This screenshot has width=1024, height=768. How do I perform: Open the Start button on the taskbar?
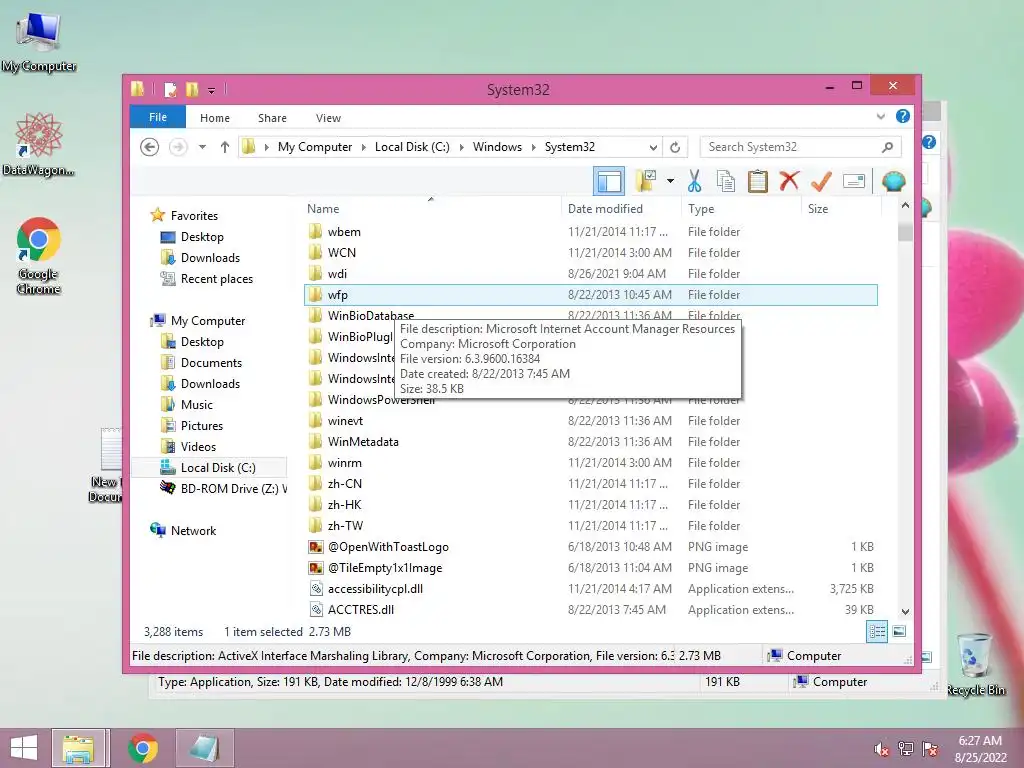click(24, 748)
